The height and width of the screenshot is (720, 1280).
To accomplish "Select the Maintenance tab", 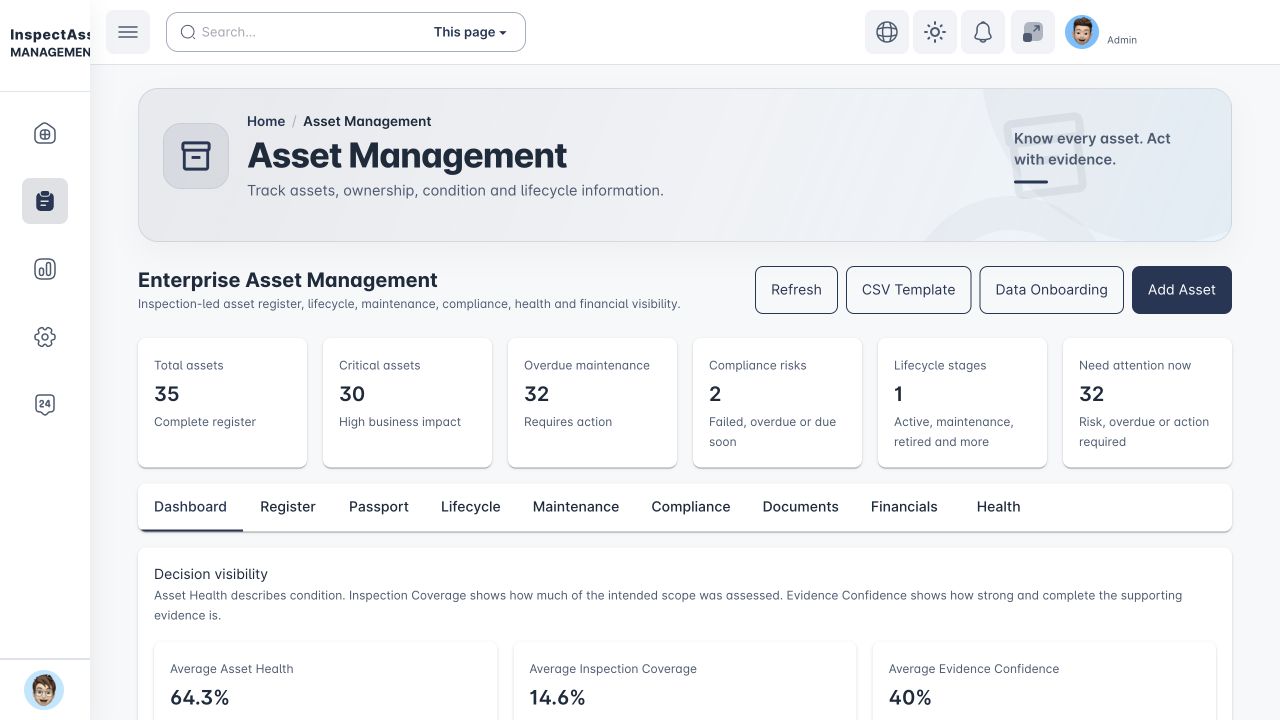I will [576, 507].
